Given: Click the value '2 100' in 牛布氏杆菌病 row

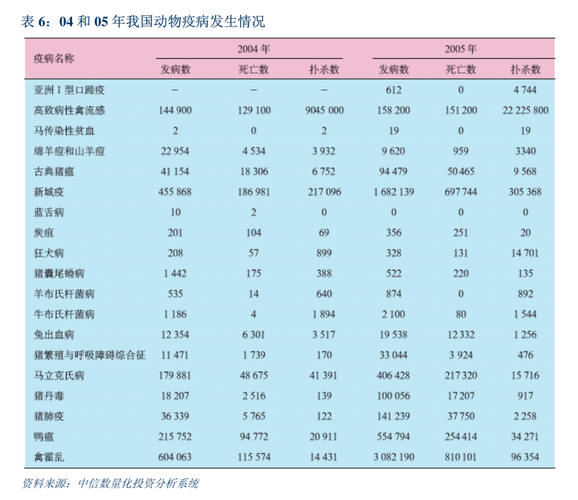Looking at the screenshot, I should click(x=394, y=315).
